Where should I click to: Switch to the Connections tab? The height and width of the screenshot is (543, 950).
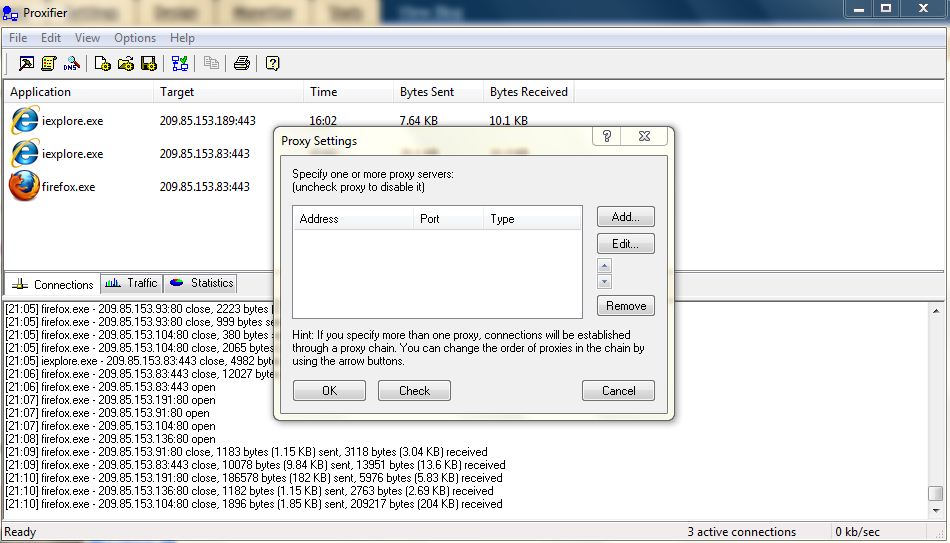[53, 284]
